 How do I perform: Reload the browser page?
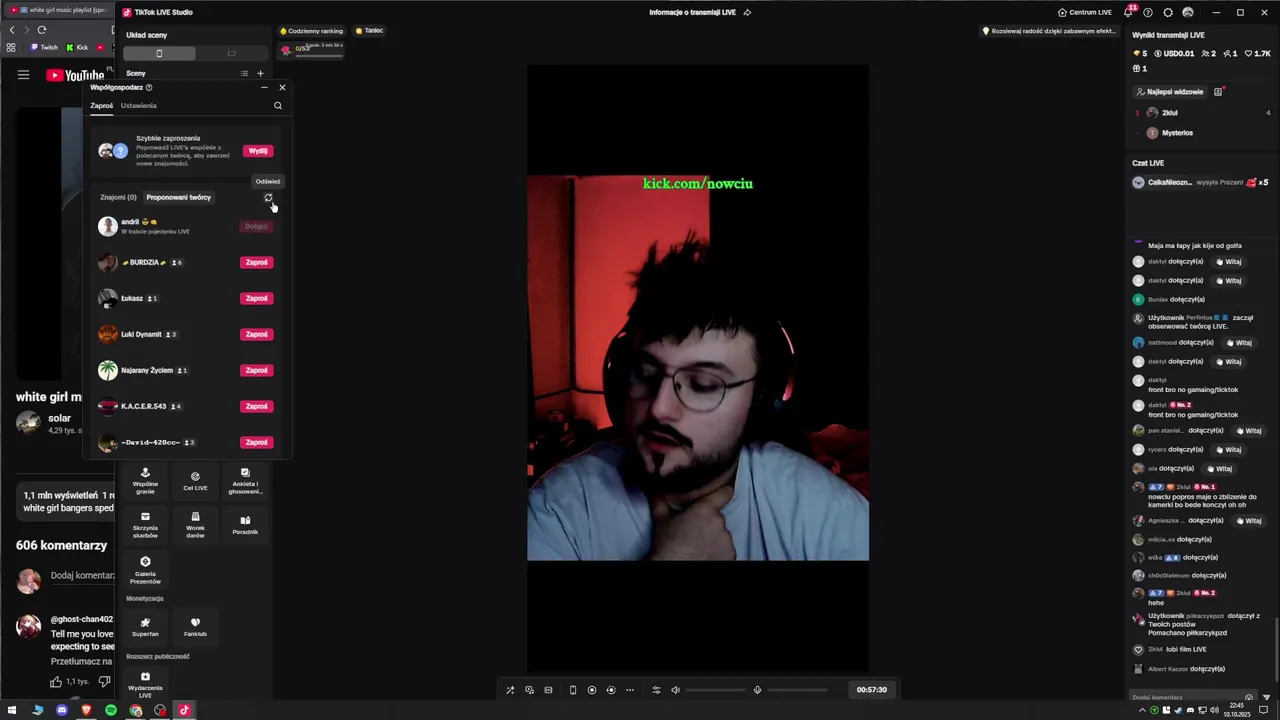pos(41,30)
